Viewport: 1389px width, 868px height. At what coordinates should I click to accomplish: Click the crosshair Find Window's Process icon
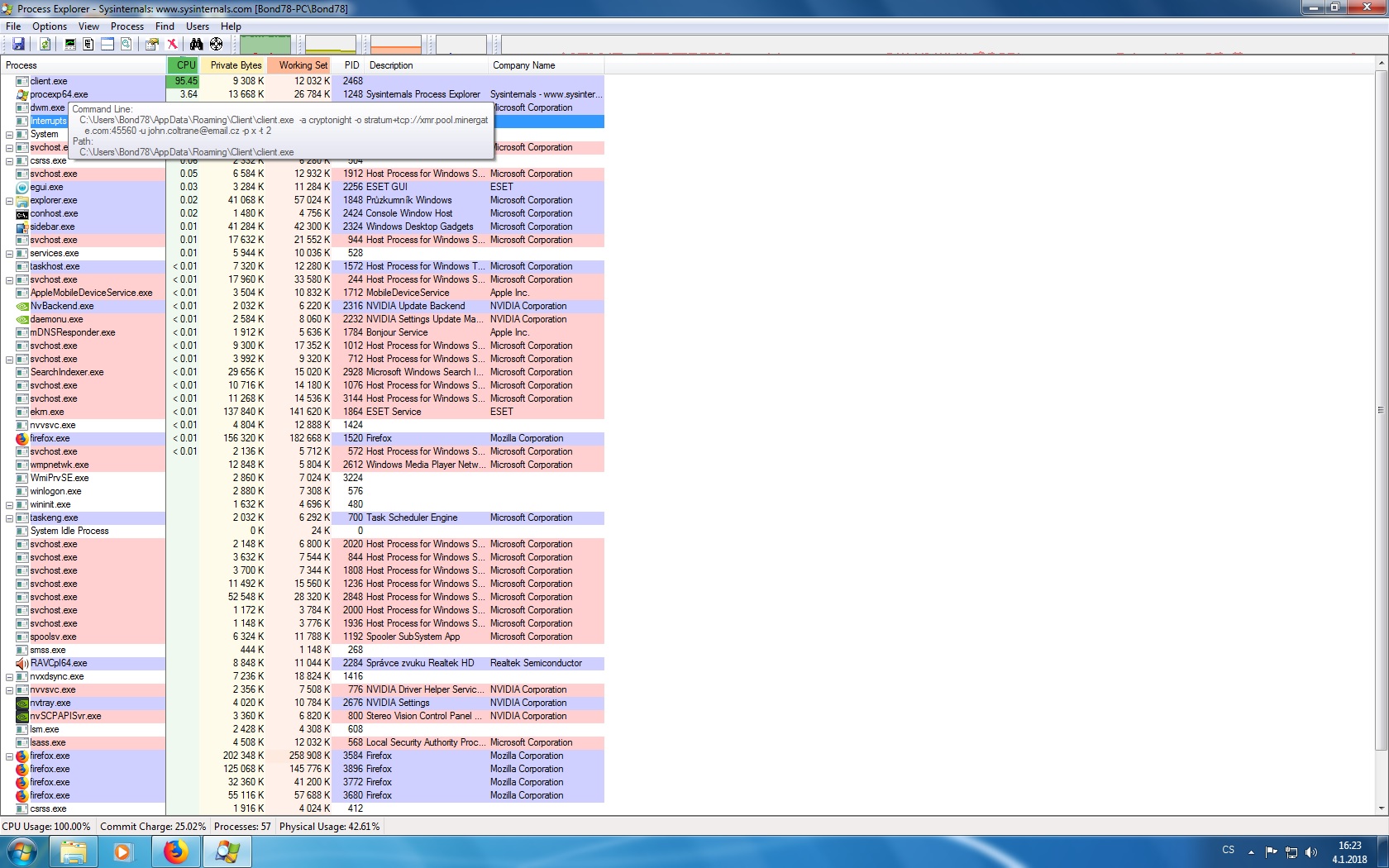coord(216,44)
